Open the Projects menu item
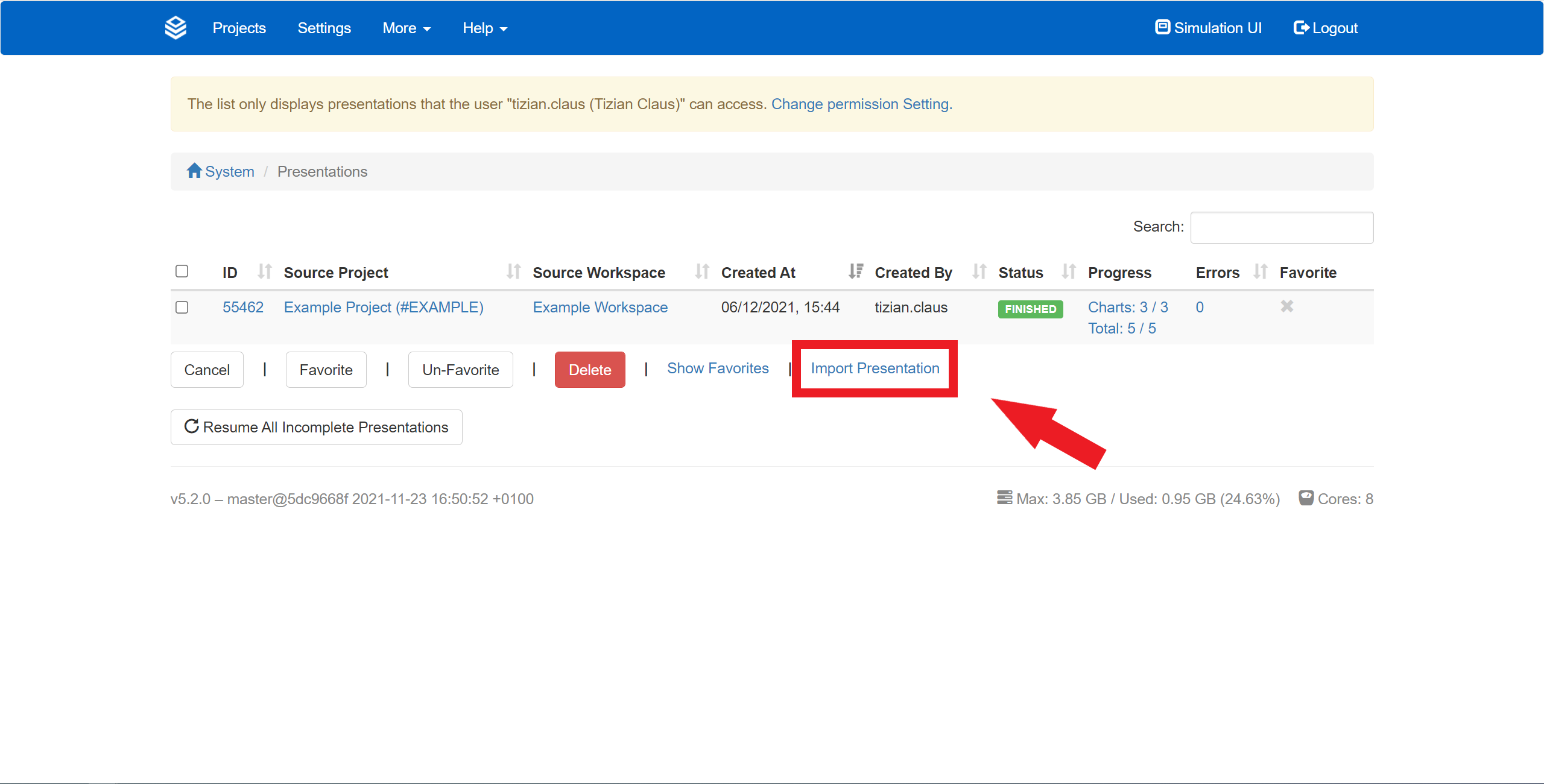The width and height of the screenshot is (1544, 784). (x=239, y=28)
